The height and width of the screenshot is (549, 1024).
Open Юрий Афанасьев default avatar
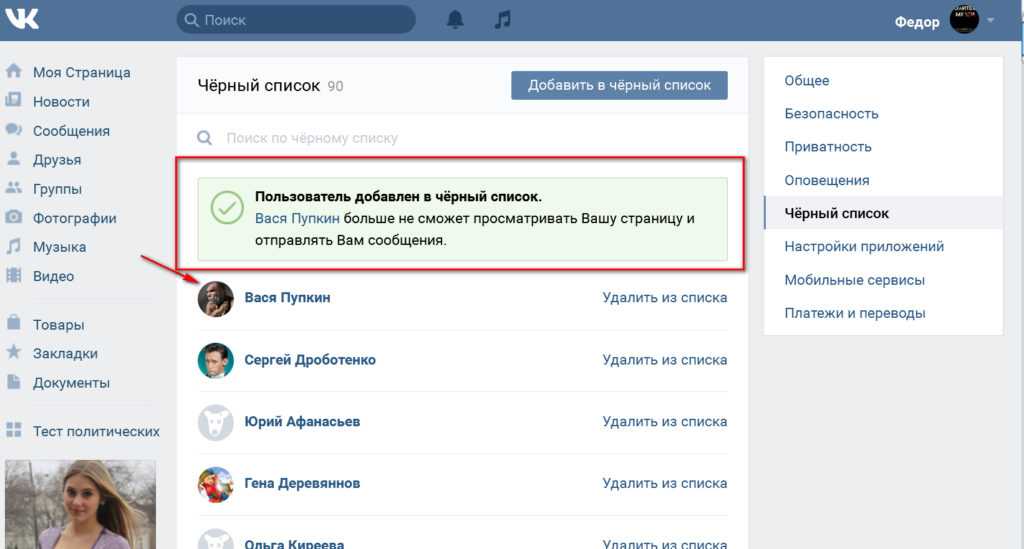click(216, 422)
